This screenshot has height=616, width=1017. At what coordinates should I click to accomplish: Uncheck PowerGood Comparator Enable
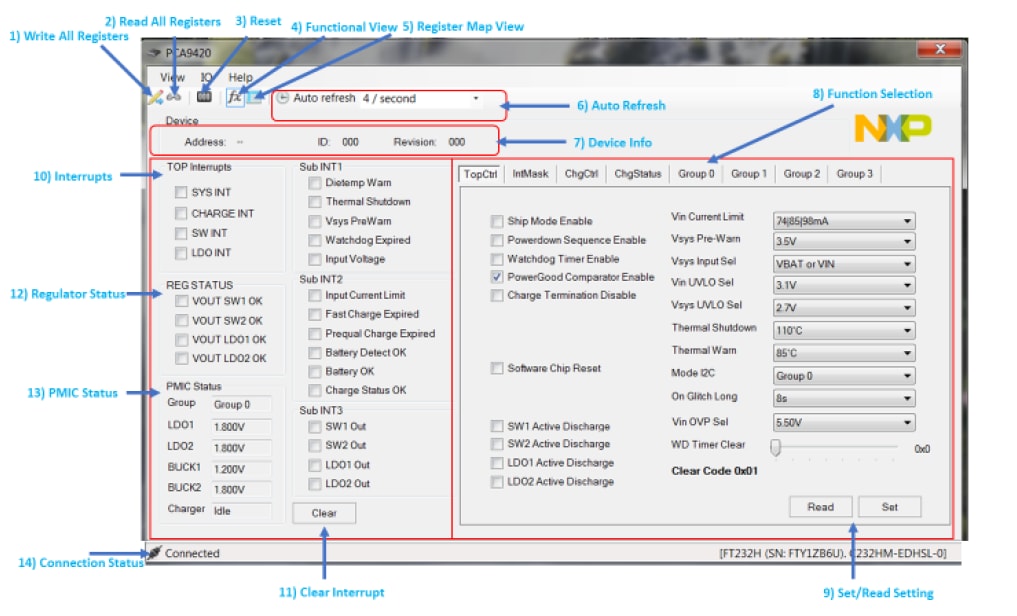coord(497,277)
